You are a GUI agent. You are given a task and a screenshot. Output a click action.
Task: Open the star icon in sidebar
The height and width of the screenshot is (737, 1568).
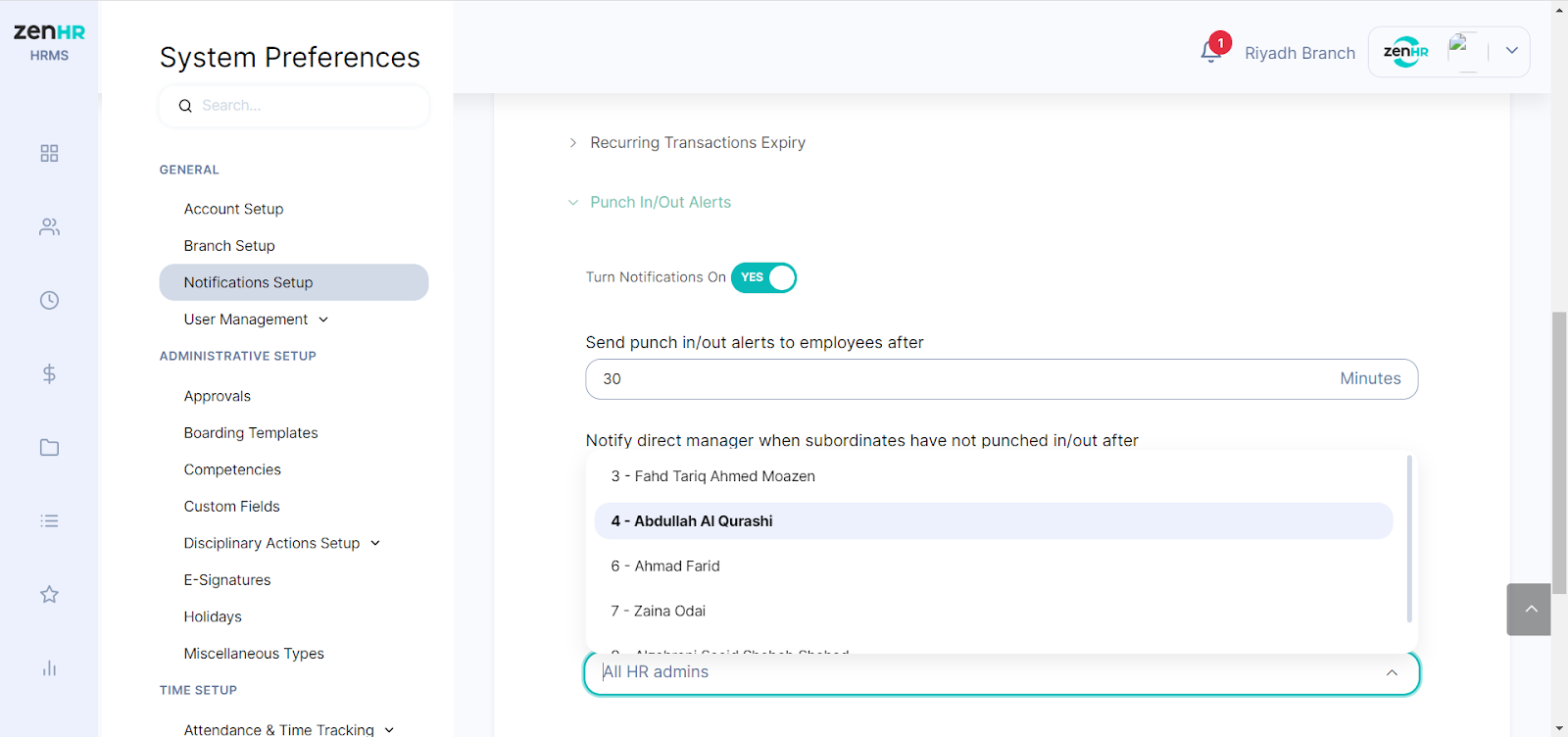[x=49, y=595]
